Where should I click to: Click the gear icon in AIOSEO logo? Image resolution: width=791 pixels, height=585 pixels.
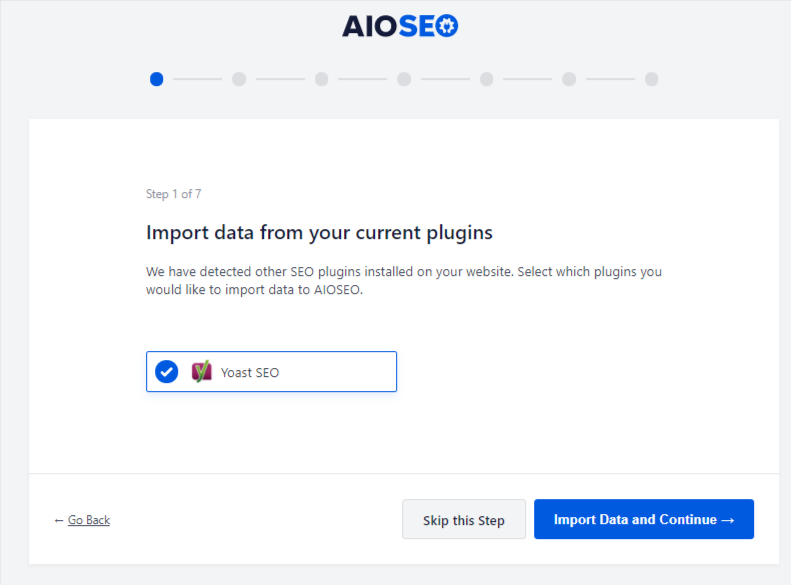point(447,27)
